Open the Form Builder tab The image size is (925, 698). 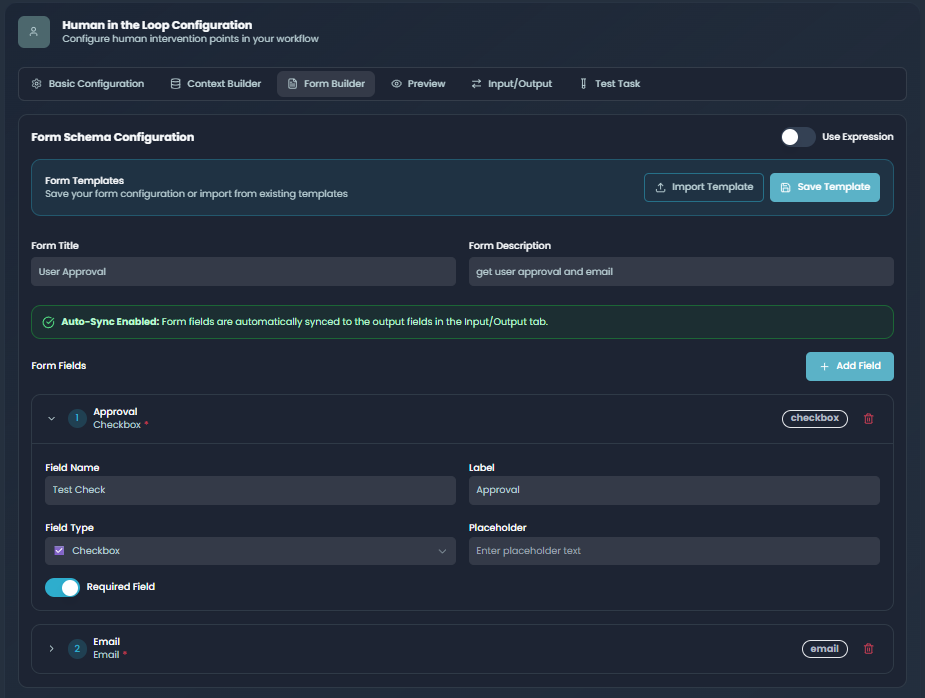point(330,84)
